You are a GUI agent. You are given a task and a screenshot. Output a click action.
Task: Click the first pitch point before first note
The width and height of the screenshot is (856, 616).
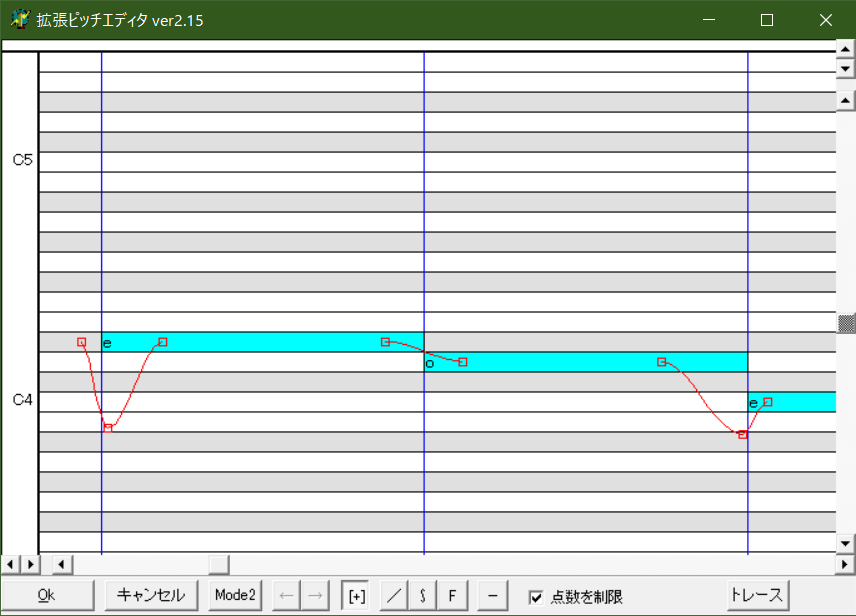(81, 342)
